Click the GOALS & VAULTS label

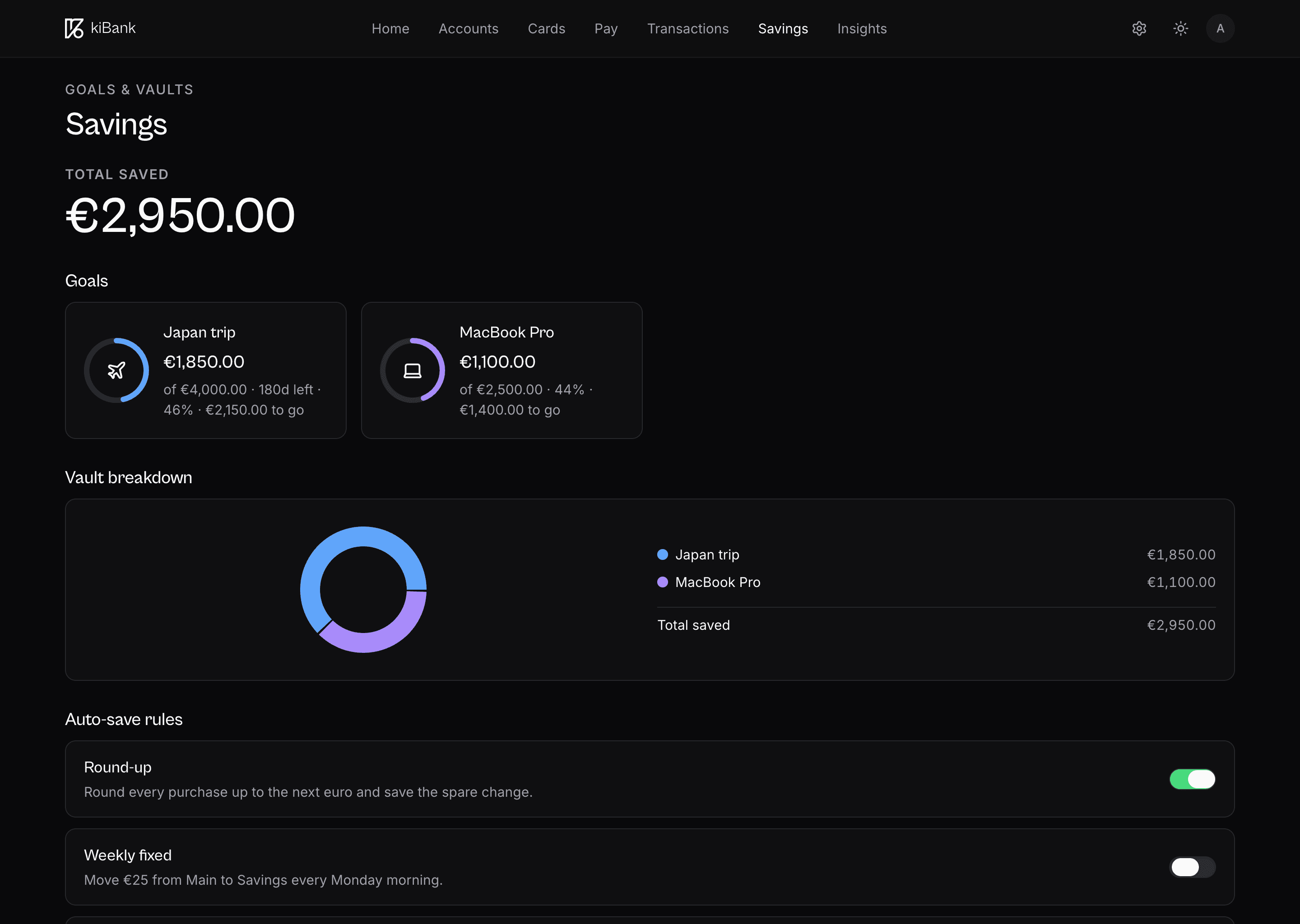129,89
